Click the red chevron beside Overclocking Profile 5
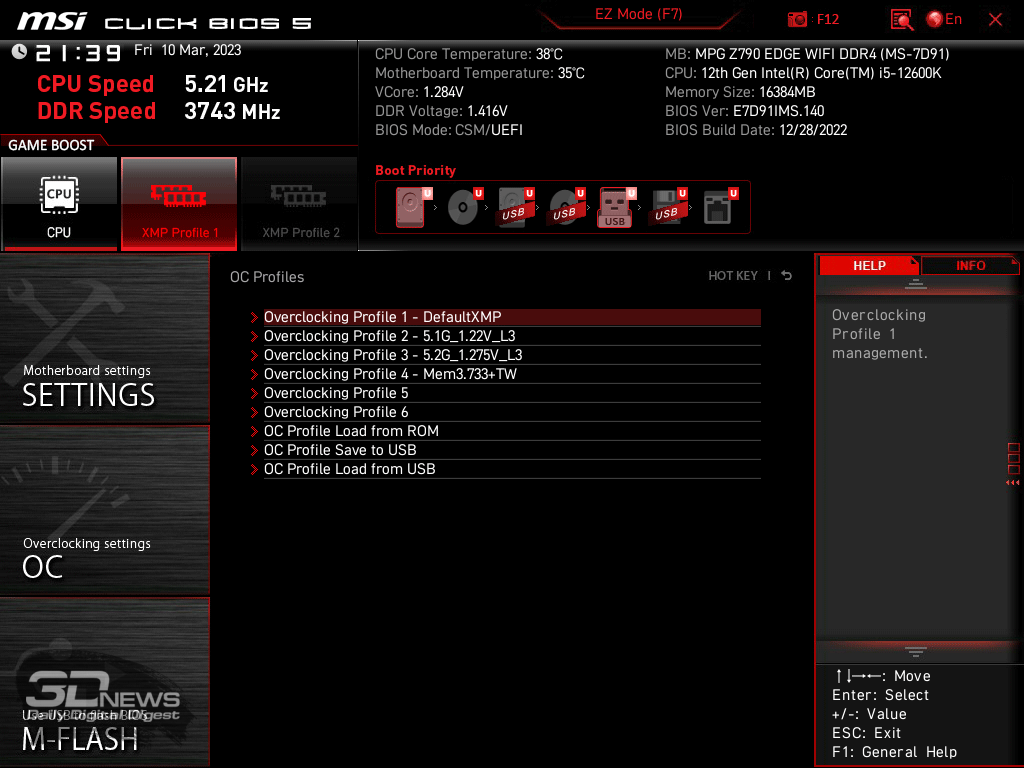 (x=254, y=393)
